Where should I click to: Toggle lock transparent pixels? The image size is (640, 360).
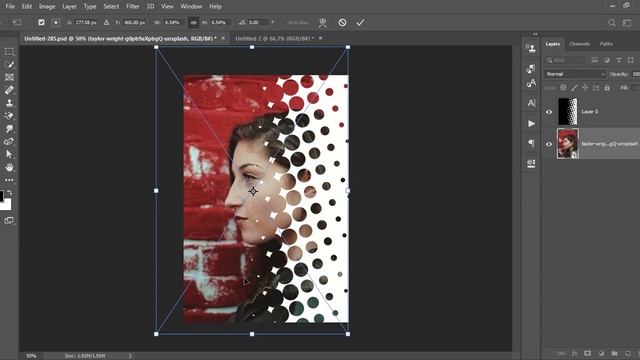563,88
